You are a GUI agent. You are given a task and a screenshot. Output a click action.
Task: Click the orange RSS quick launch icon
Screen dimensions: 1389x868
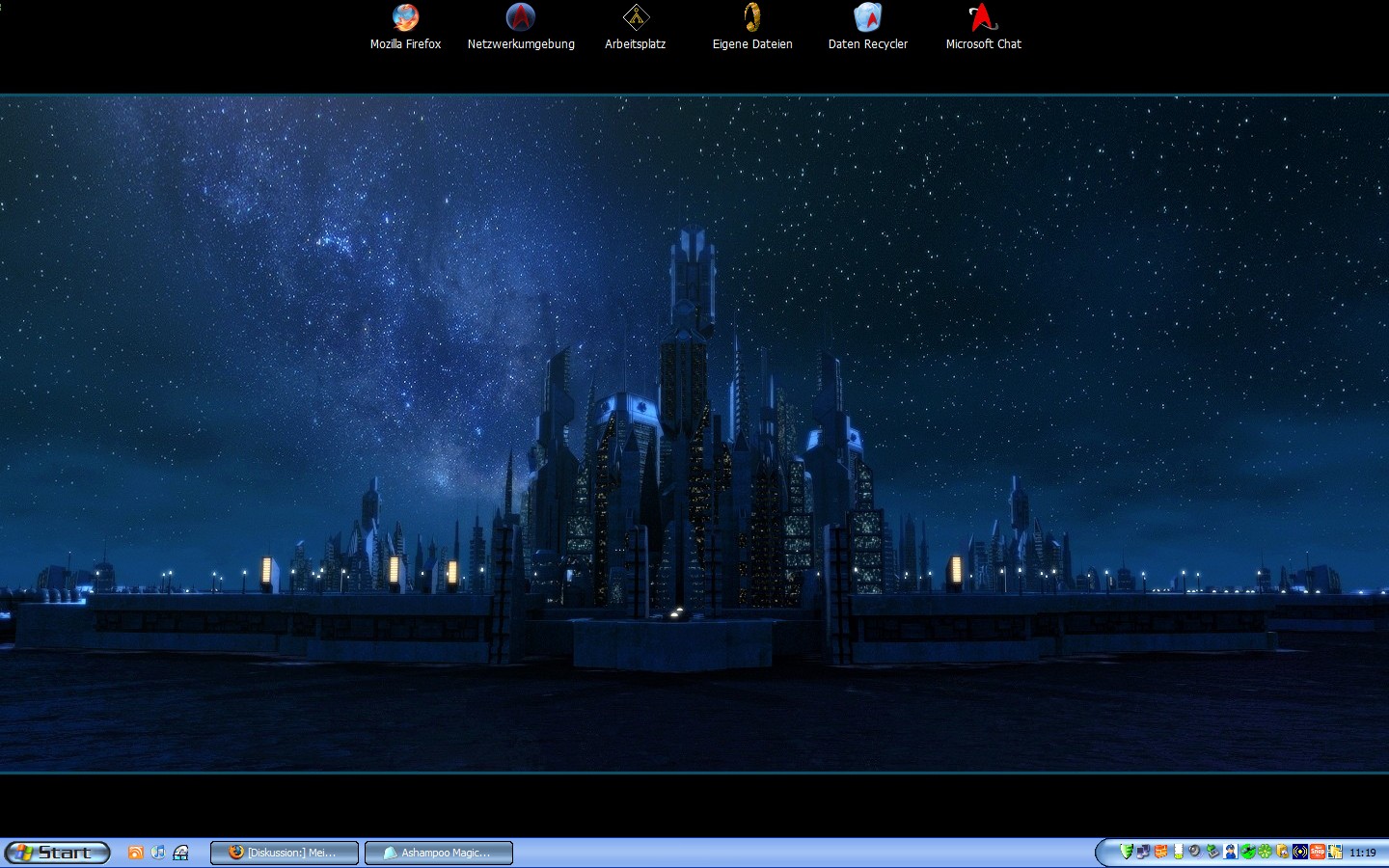click(136, 853)
